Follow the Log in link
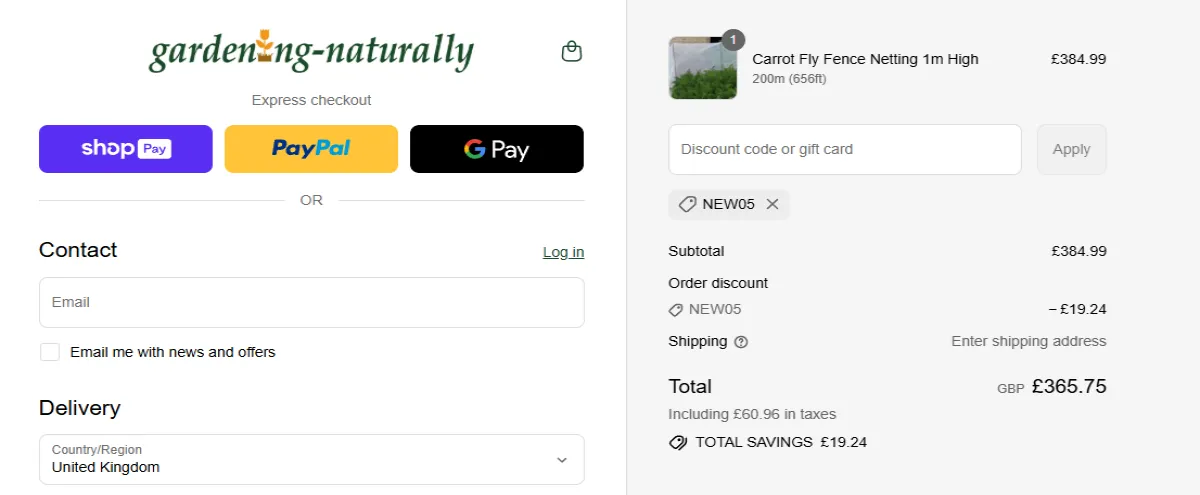The height and width of the screenshot is (495, 1200). [563, 252]
